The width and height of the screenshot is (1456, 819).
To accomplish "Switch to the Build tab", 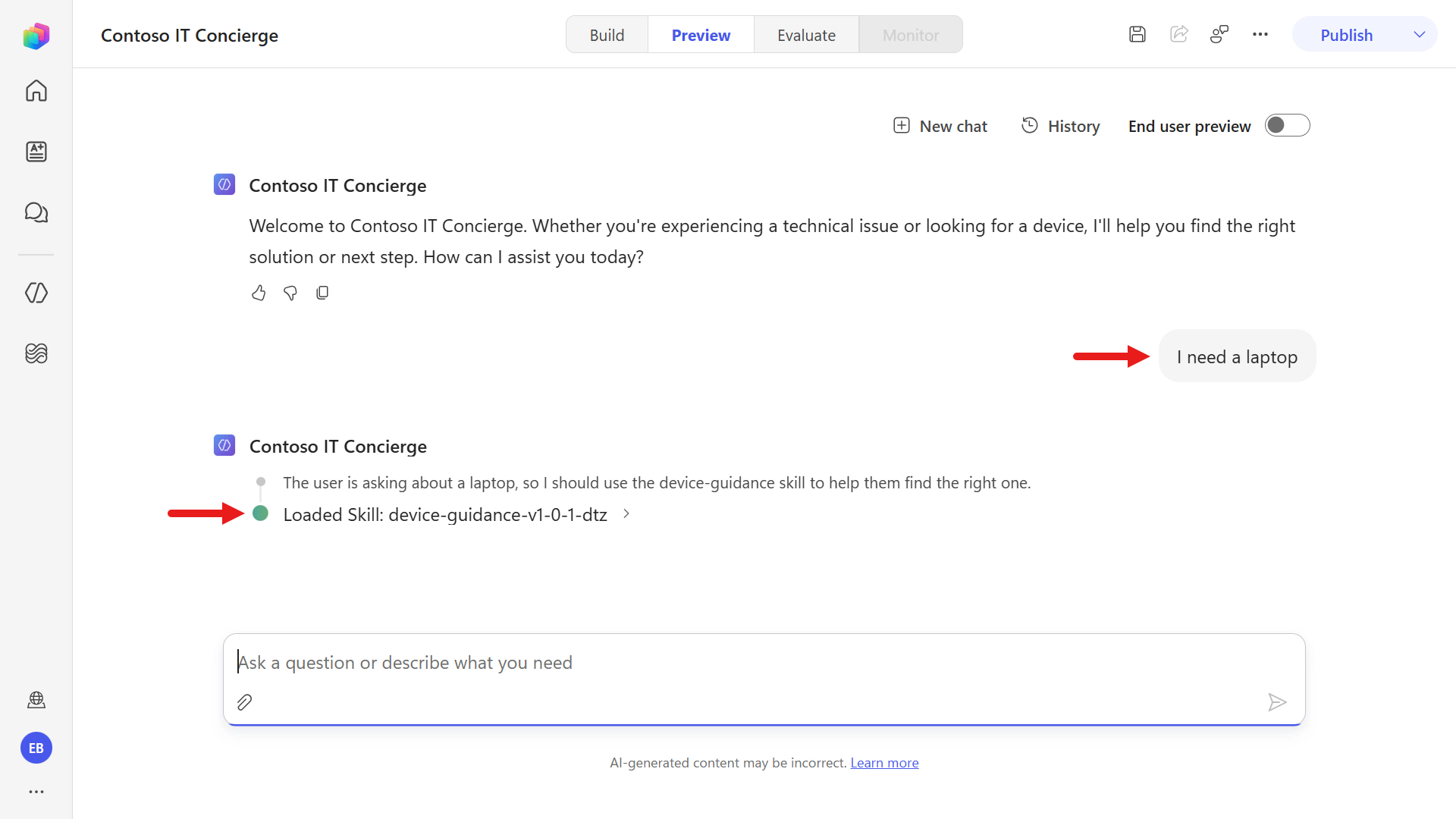I will [607, 35].
